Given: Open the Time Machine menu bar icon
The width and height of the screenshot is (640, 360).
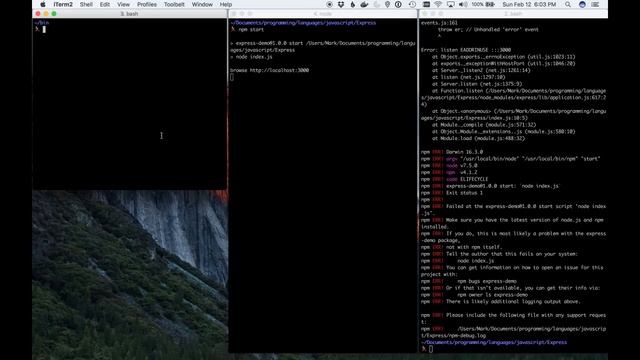Looking at the screenshot, I should pyautogui.click(x=412, y=4).
